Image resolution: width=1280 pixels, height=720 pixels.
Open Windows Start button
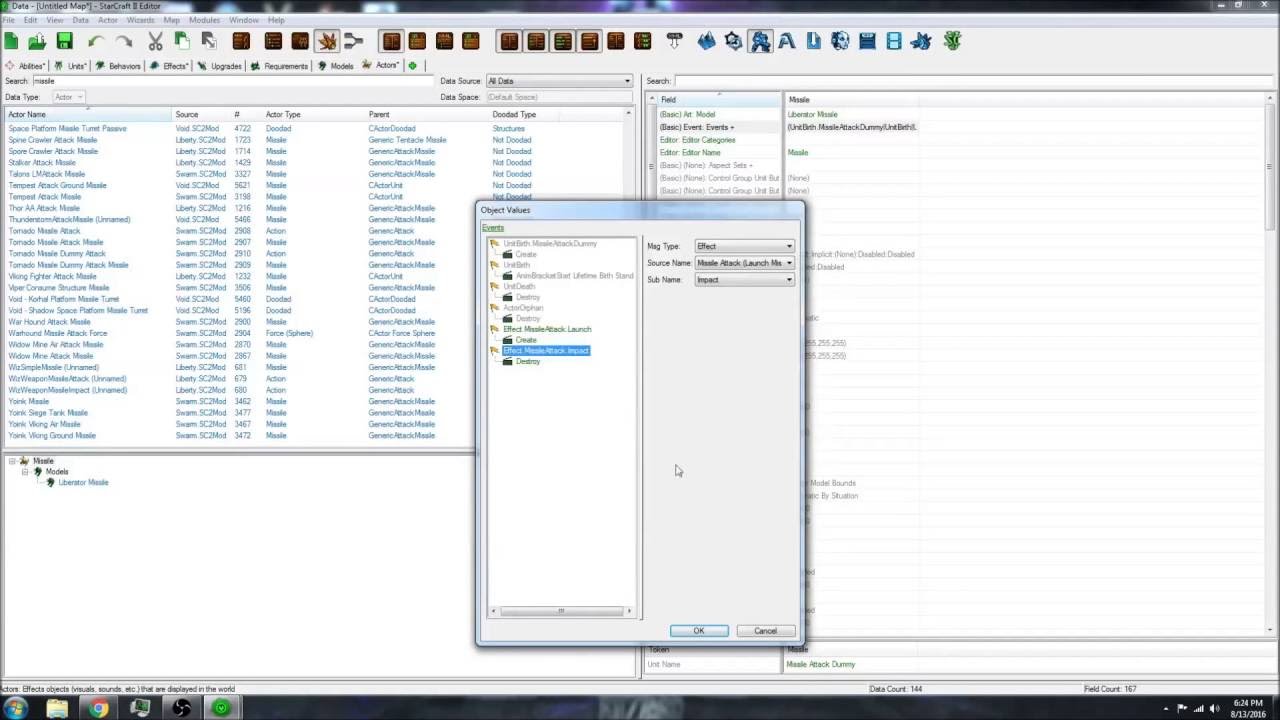(x=17, y=708)
